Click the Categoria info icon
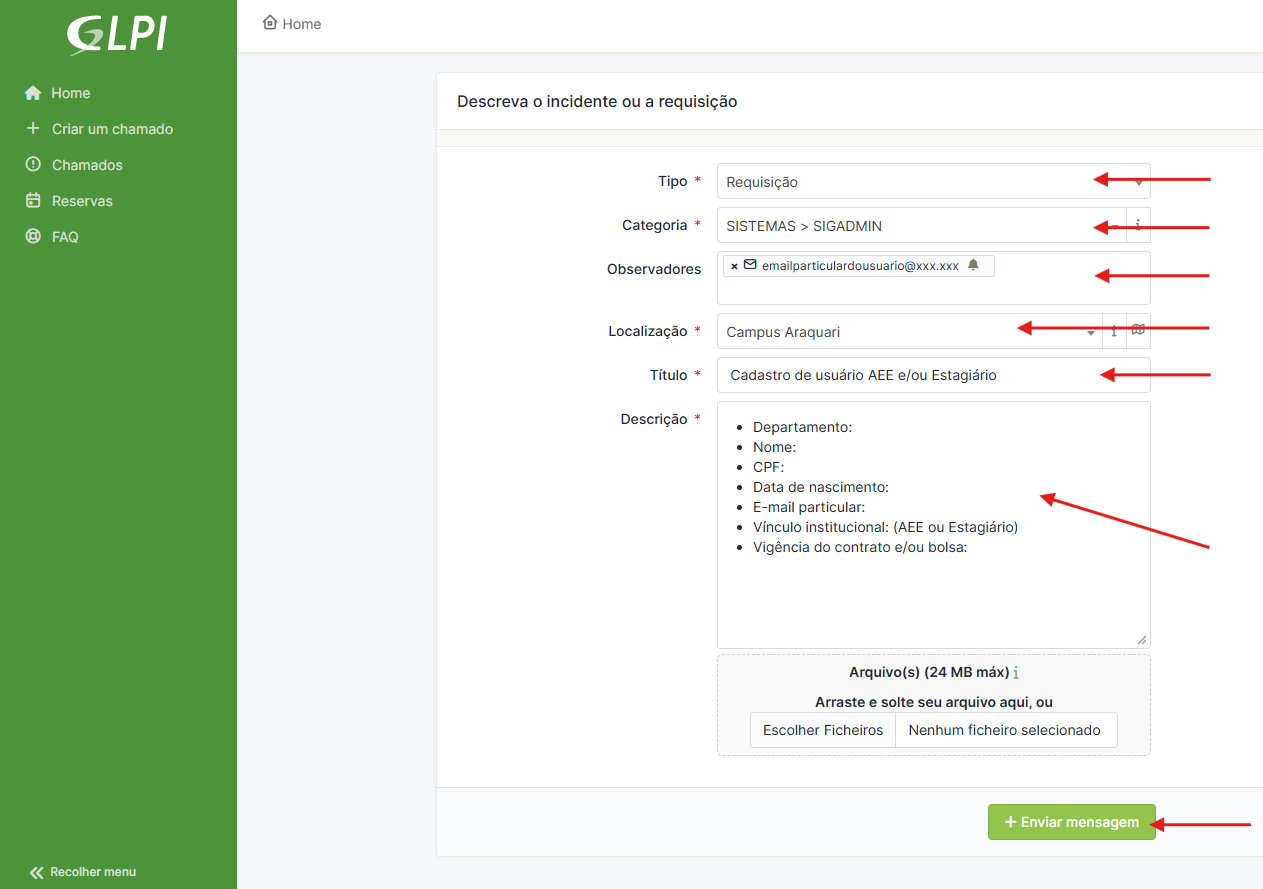 click(1138, 226)
